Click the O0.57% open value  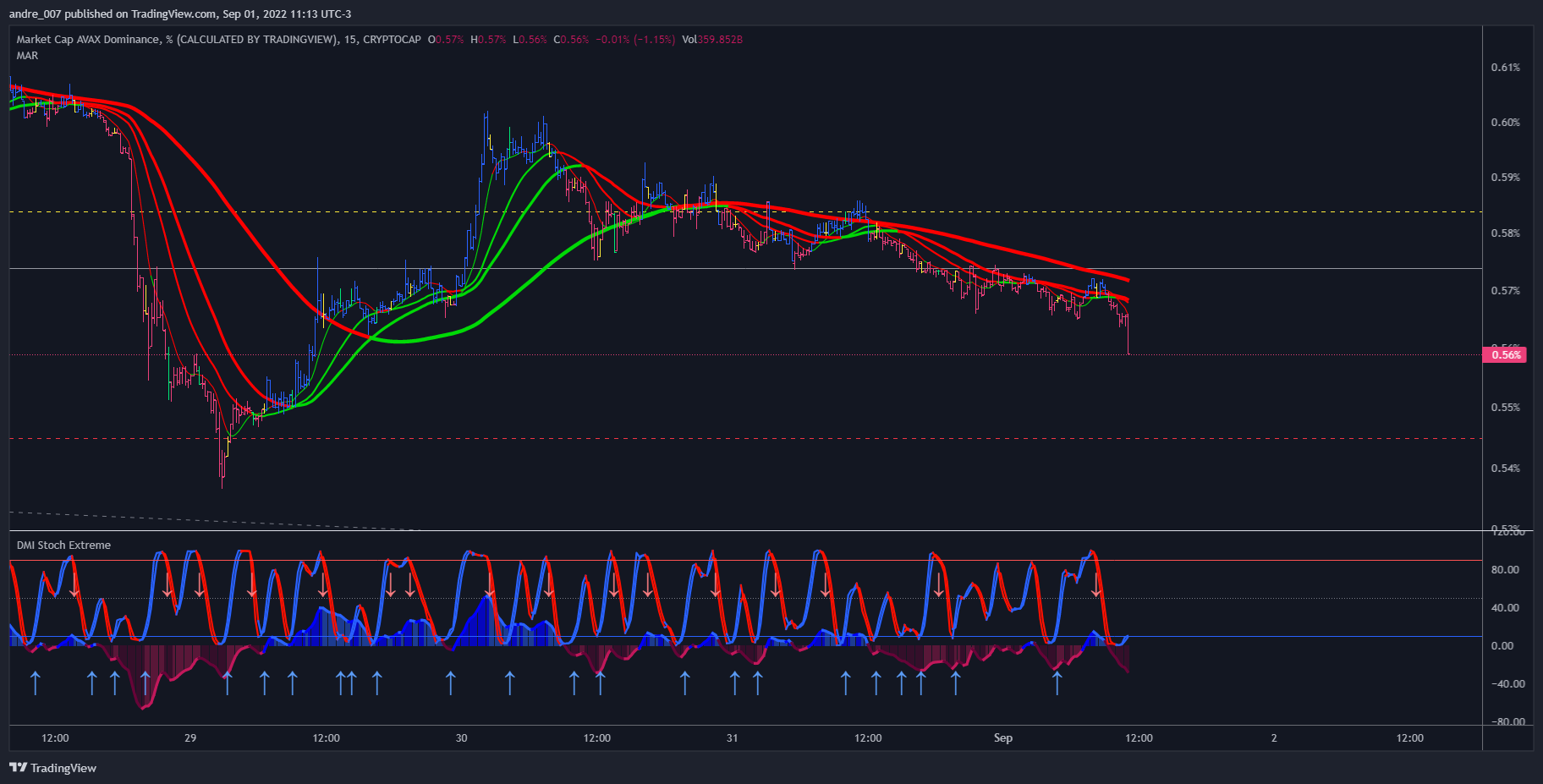[446, 40]
